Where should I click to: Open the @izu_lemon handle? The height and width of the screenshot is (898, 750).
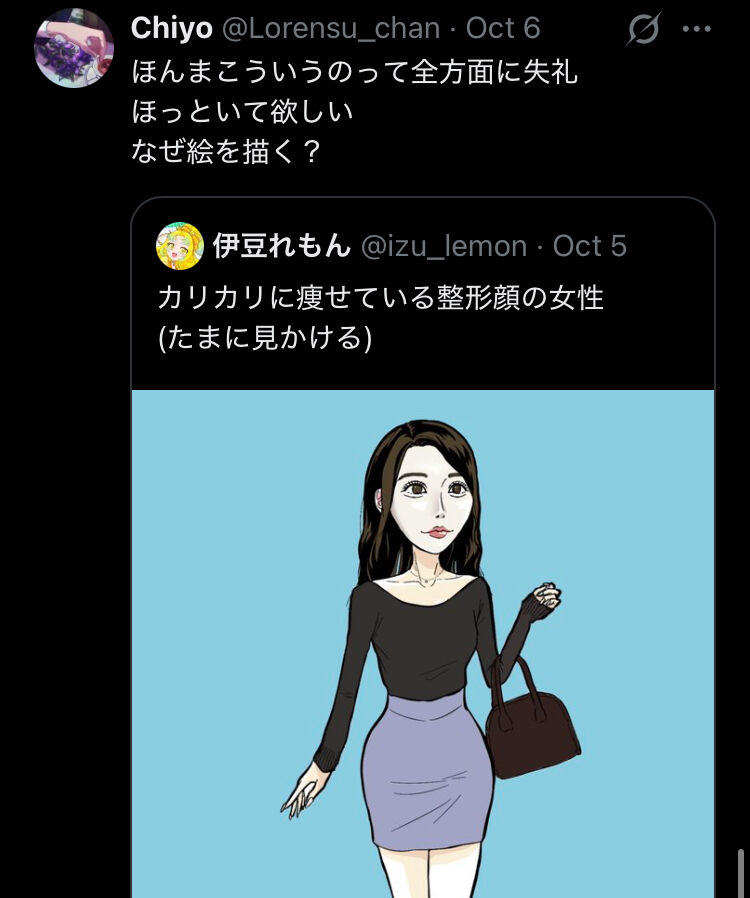pyautogui.click(x=444, y=246)
